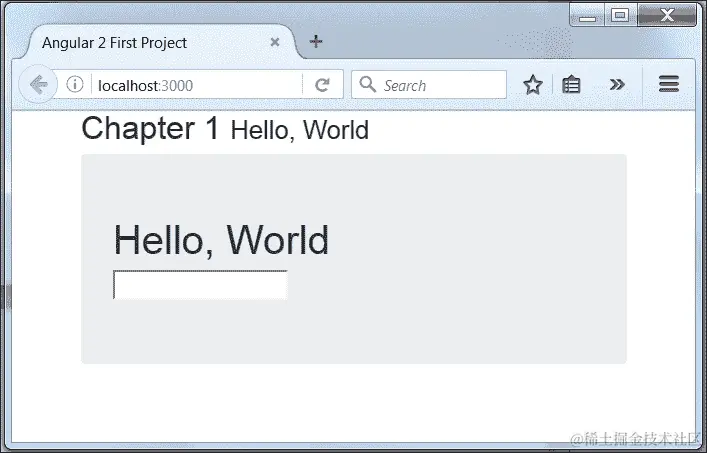Reload the page with refresh icon
Screen dimensions: 707x453
322,85
